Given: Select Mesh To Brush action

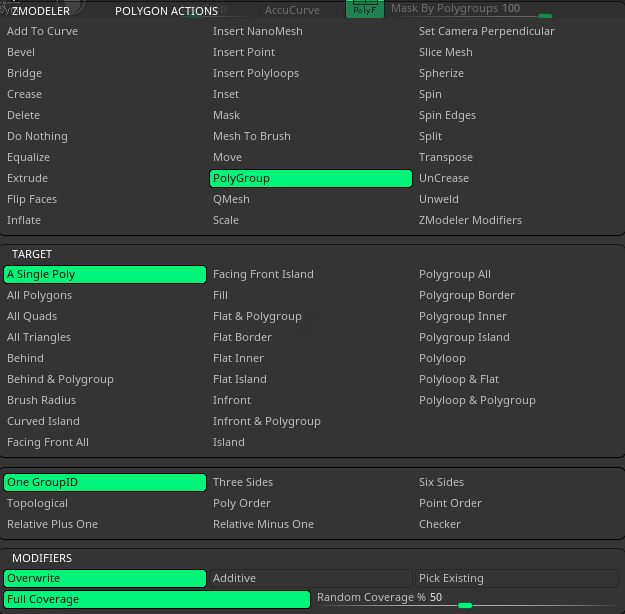Looking at the screenshot, I should coord(252,136).
